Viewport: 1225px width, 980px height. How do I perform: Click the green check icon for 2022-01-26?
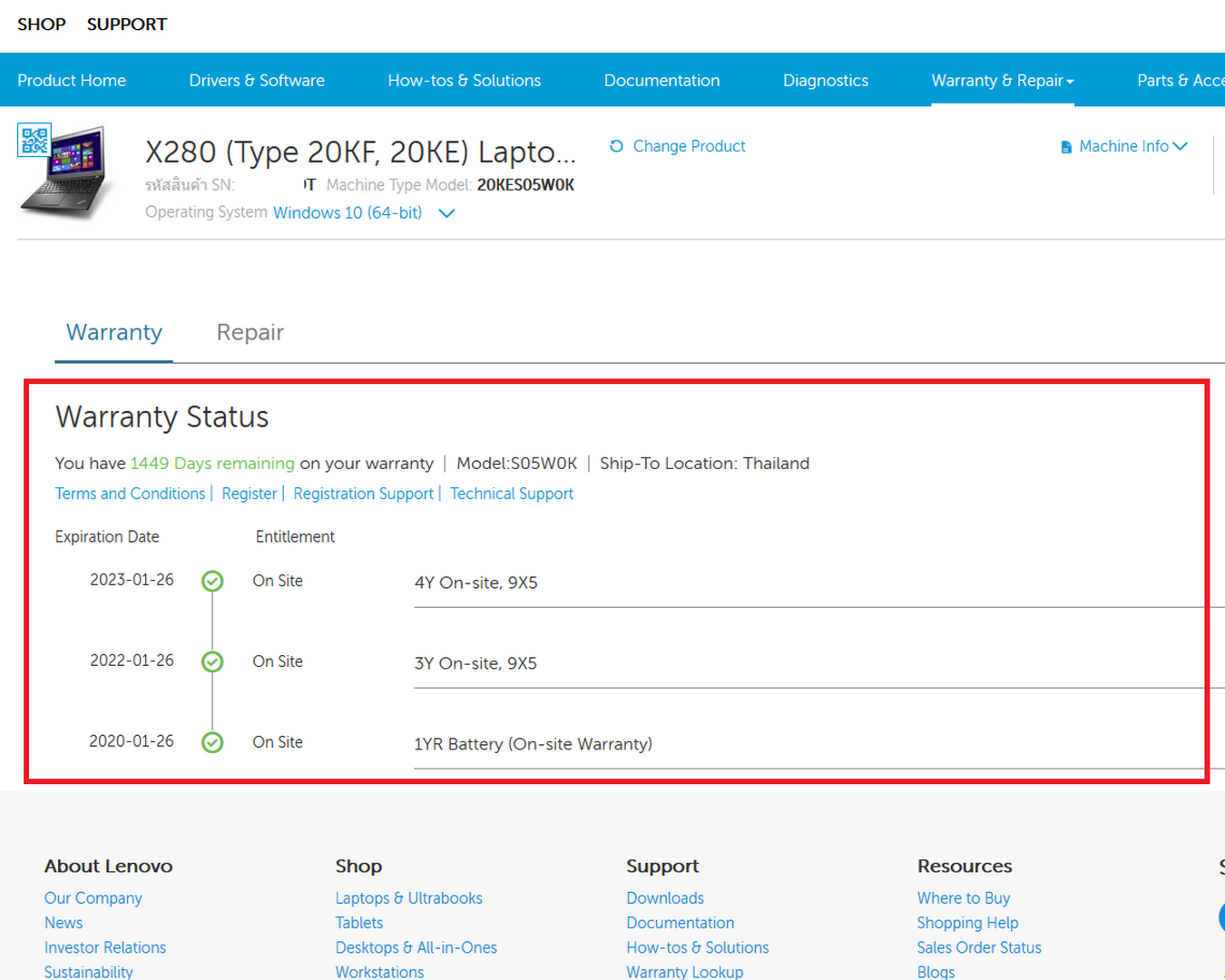(212, 661)
